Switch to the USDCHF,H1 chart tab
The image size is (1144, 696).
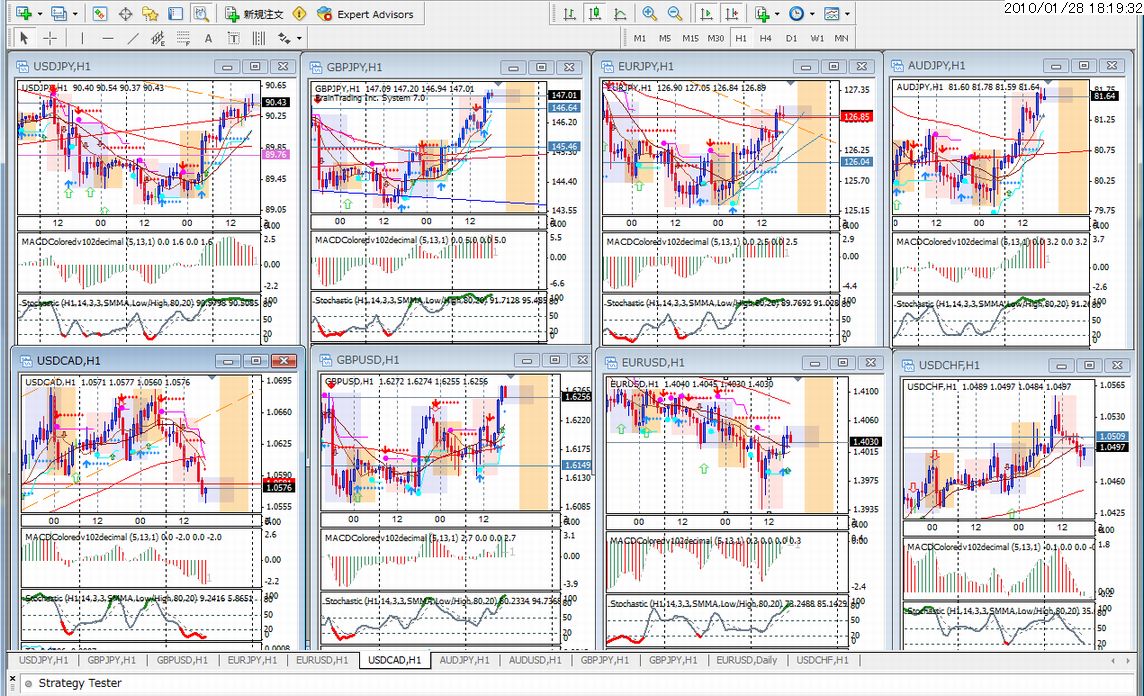[x=822, y=660]
